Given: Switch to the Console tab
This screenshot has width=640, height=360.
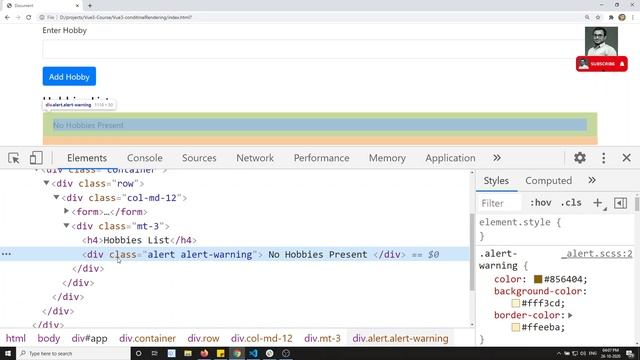Looking at the screenshot, I should pyautogui.click(x=144, y=158).
